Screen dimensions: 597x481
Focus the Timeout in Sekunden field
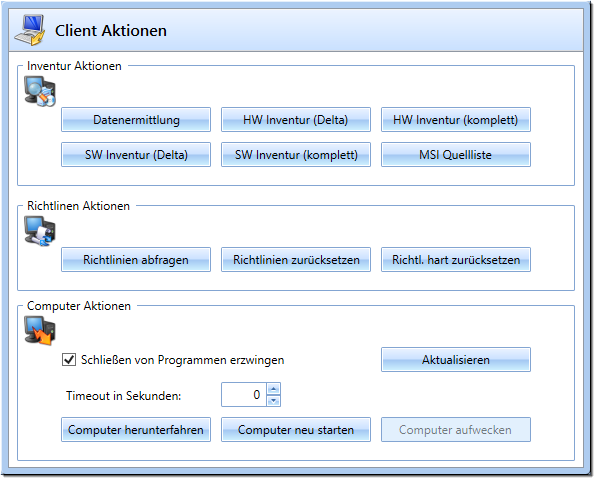pos(244,395)
